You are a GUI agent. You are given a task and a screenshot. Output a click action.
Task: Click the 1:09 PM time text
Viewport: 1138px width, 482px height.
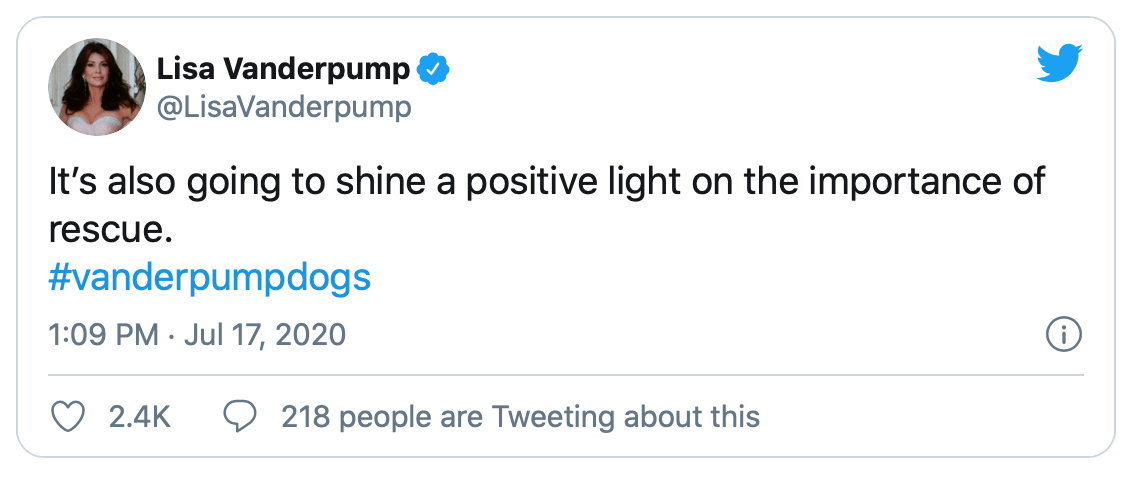coord(104,334)
